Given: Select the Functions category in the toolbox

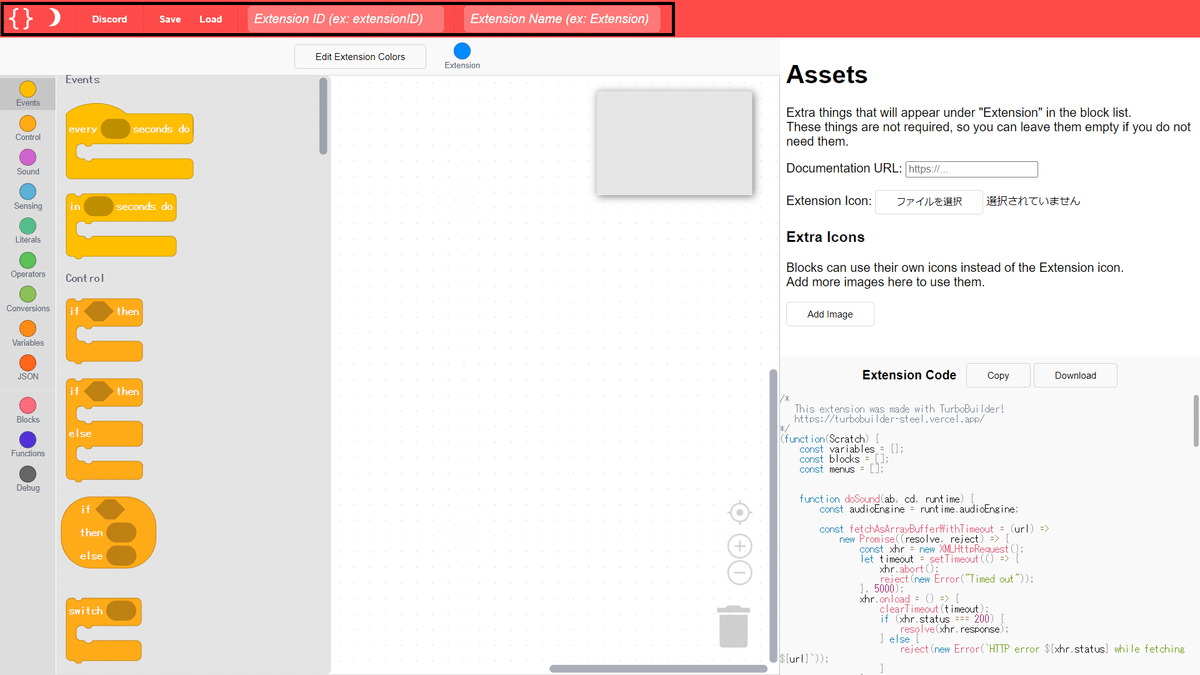Looking at the screenshot, I should [28, 444].
